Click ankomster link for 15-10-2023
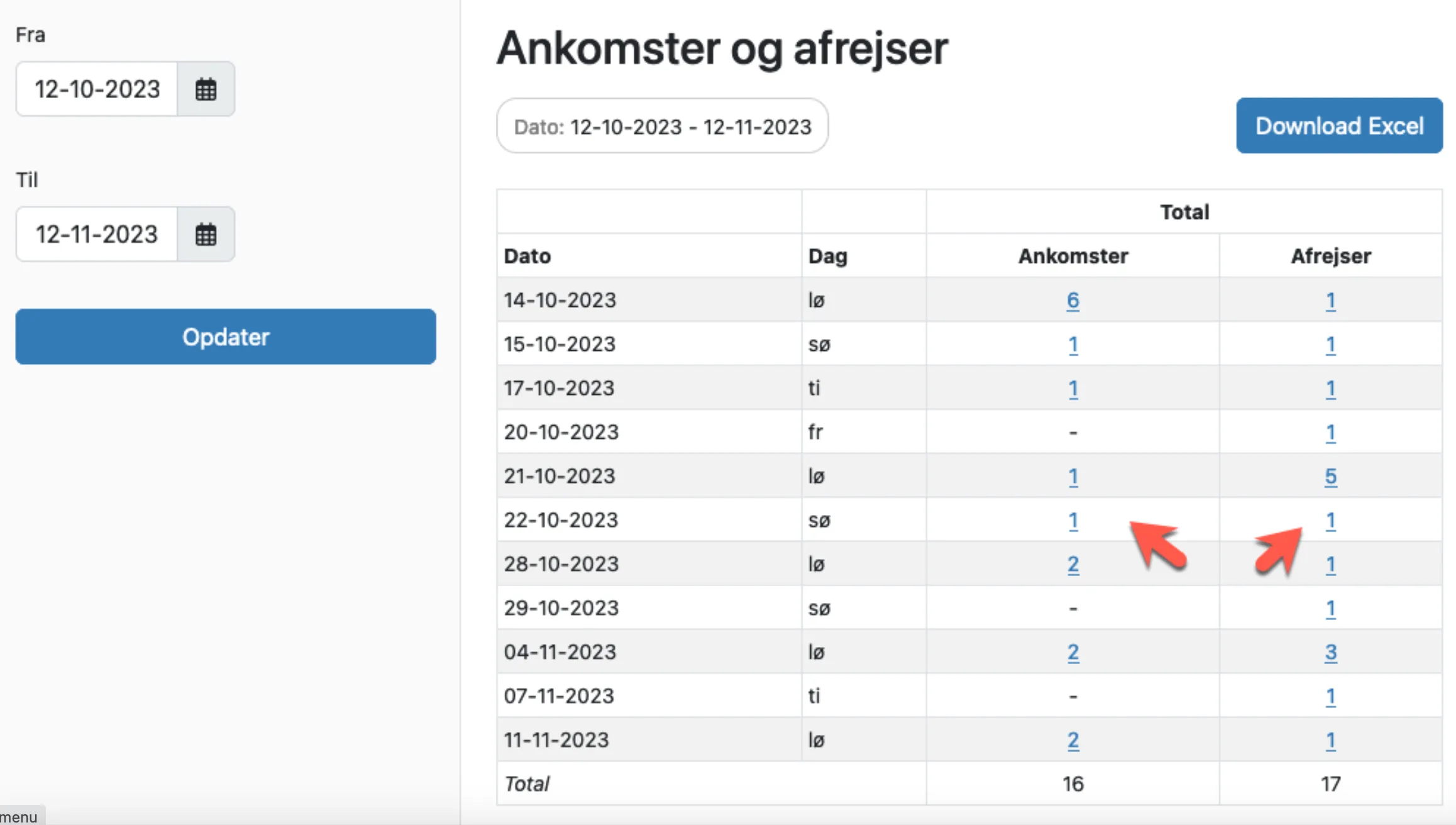1456x825 pixels. 1072,344
